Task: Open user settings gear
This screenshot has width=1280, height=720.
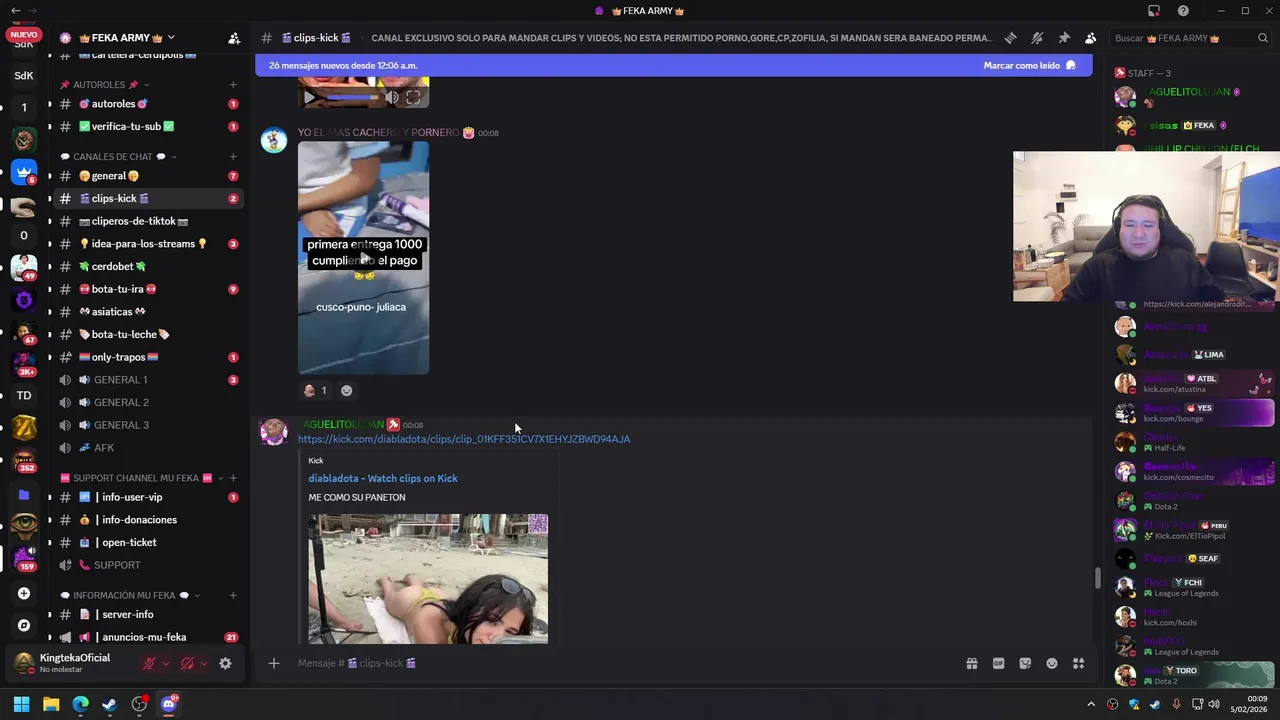Action: click(225, 663)
